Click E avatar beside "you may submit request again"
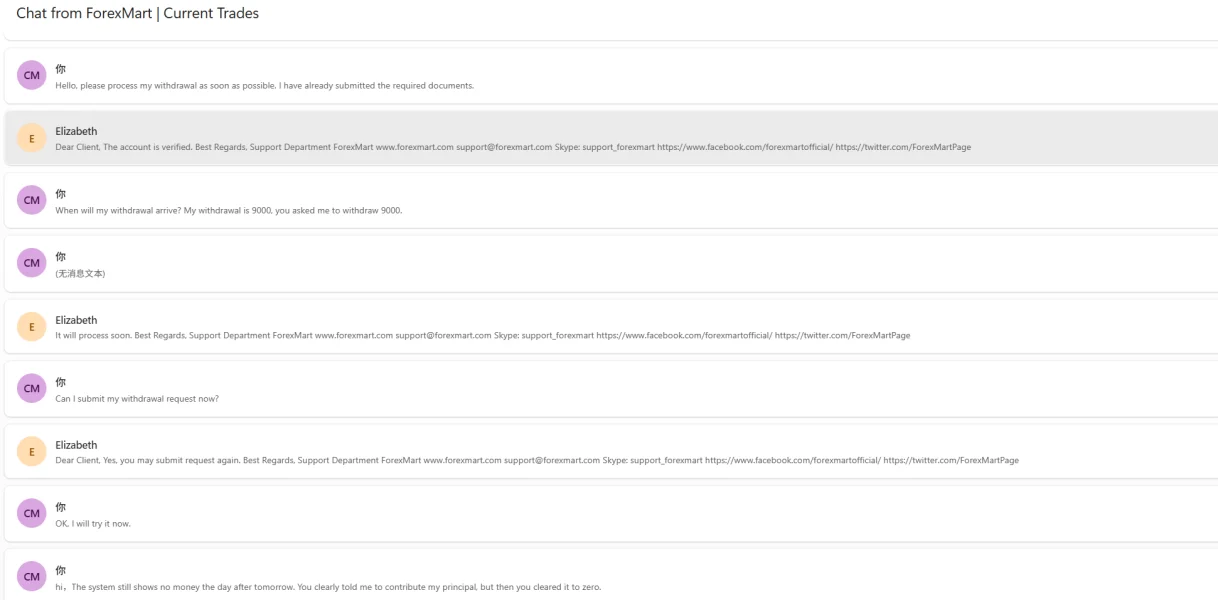The width and height of the screenshot is (1218, 600). pyautogui.click(x=32, y=451)
